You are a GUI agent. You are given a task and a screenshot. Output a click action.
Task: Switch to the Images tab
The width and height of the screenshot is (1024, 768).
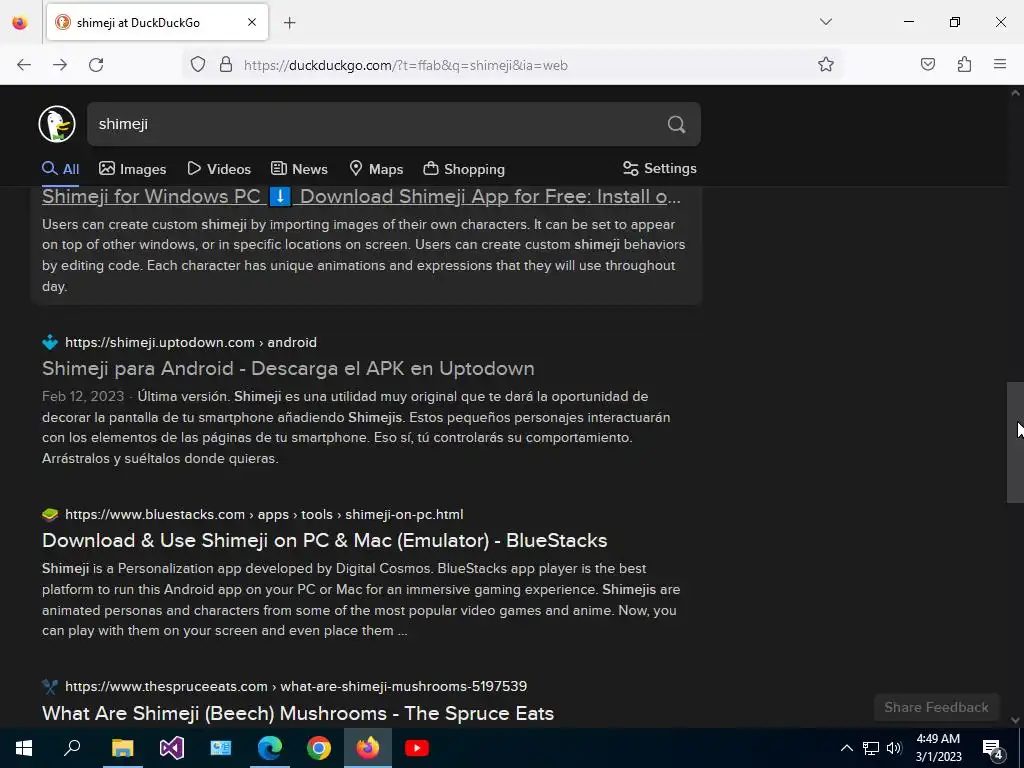[x=133, y=169]
